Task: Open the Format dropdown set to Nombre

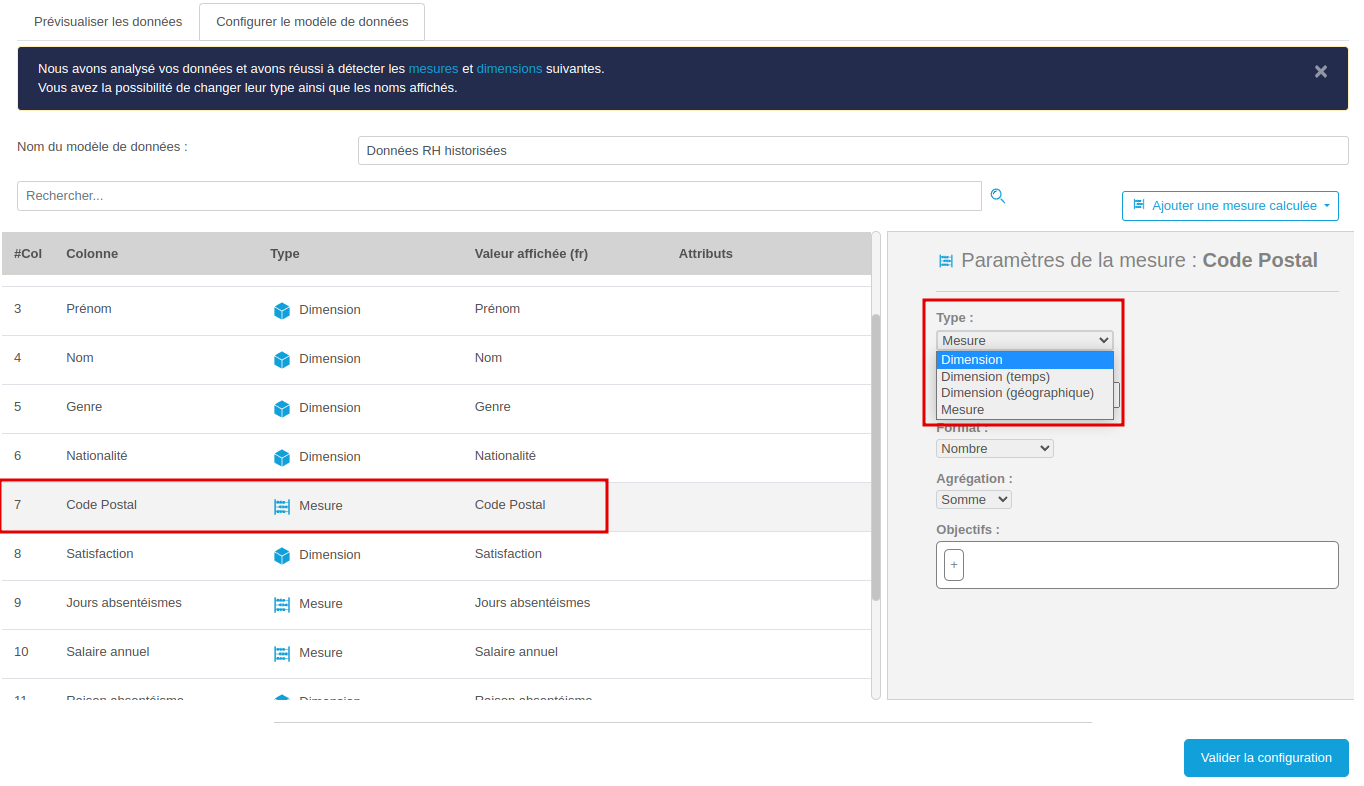Action: pos(994,449)
